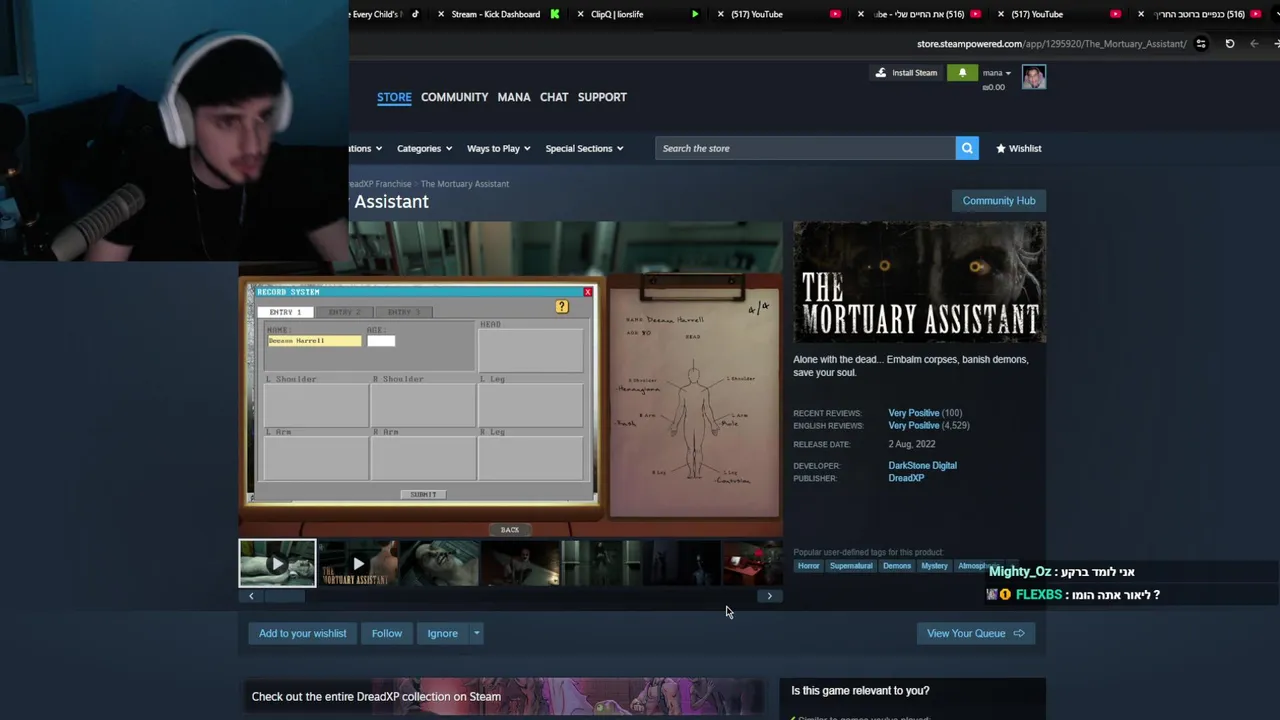Open the site settings icon beside the URL
1280x720 pixels.
point(1201,44)
